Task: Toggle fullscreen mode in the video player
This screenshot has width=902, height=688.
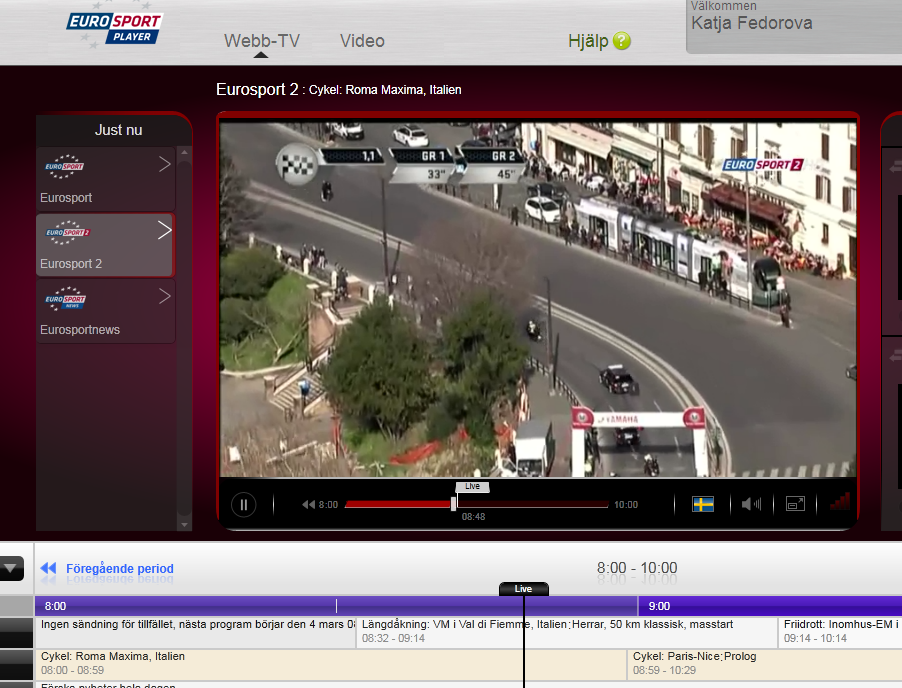Action: coord(795,504)
